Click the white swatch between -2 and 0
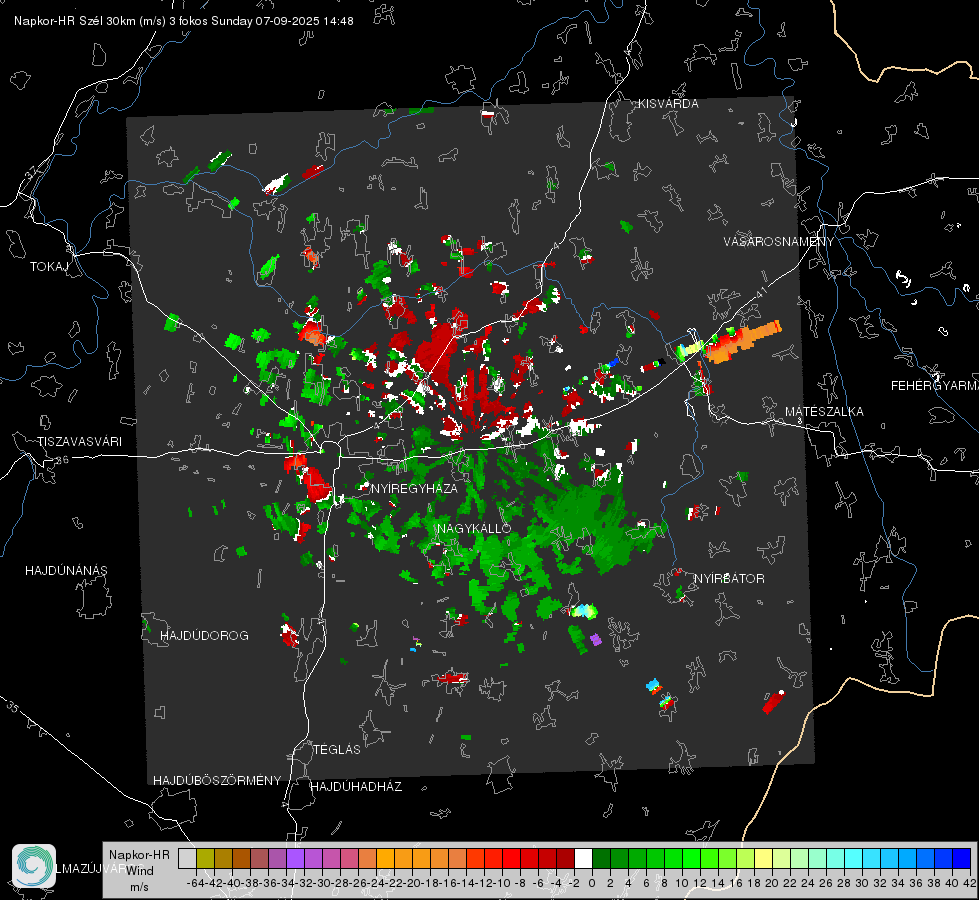Screen dimensions: 979x900 [x=583, y=858]
